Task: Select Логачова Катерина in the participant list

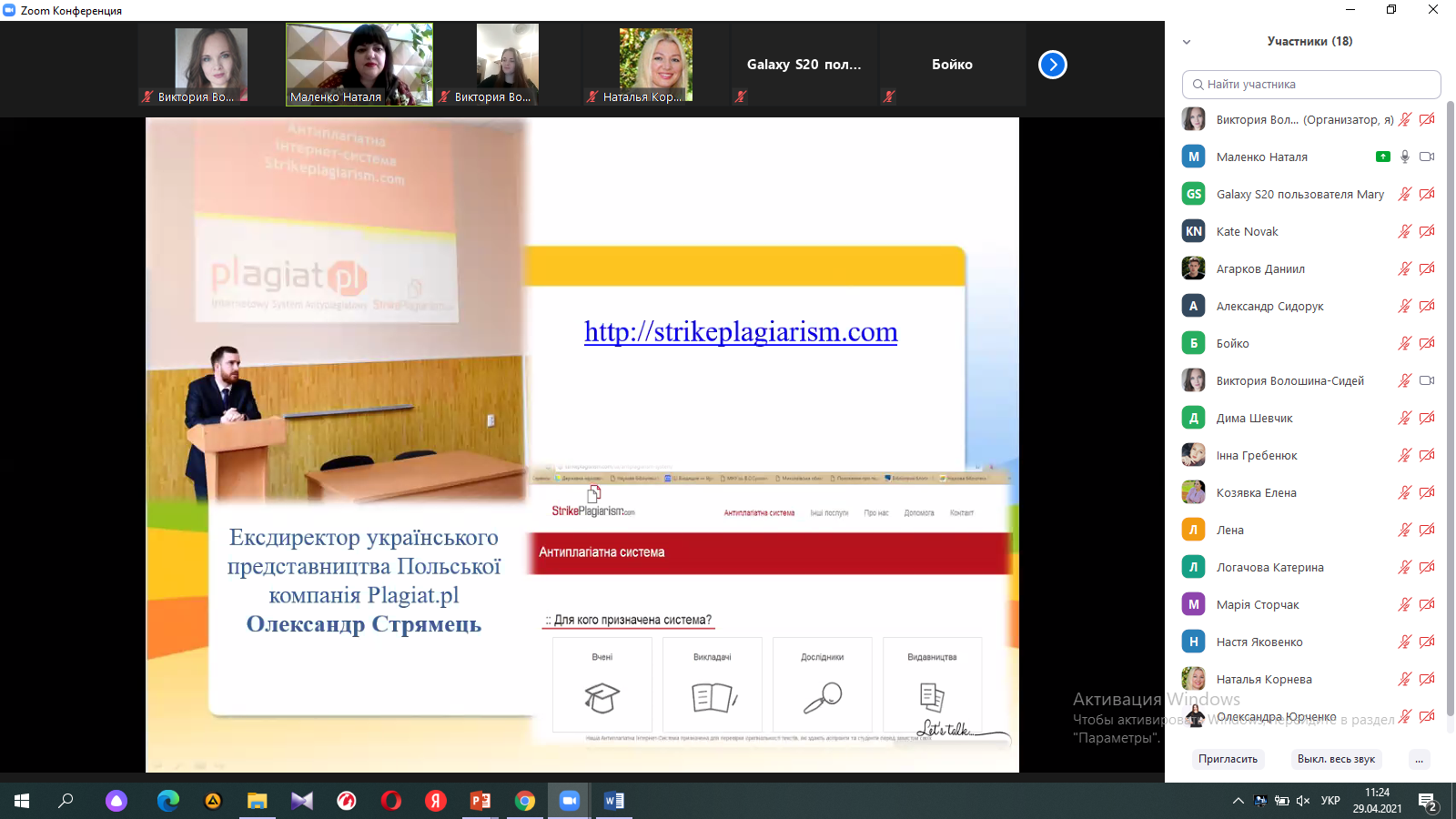Action: pyautogui.click(x=1269, y=567)
